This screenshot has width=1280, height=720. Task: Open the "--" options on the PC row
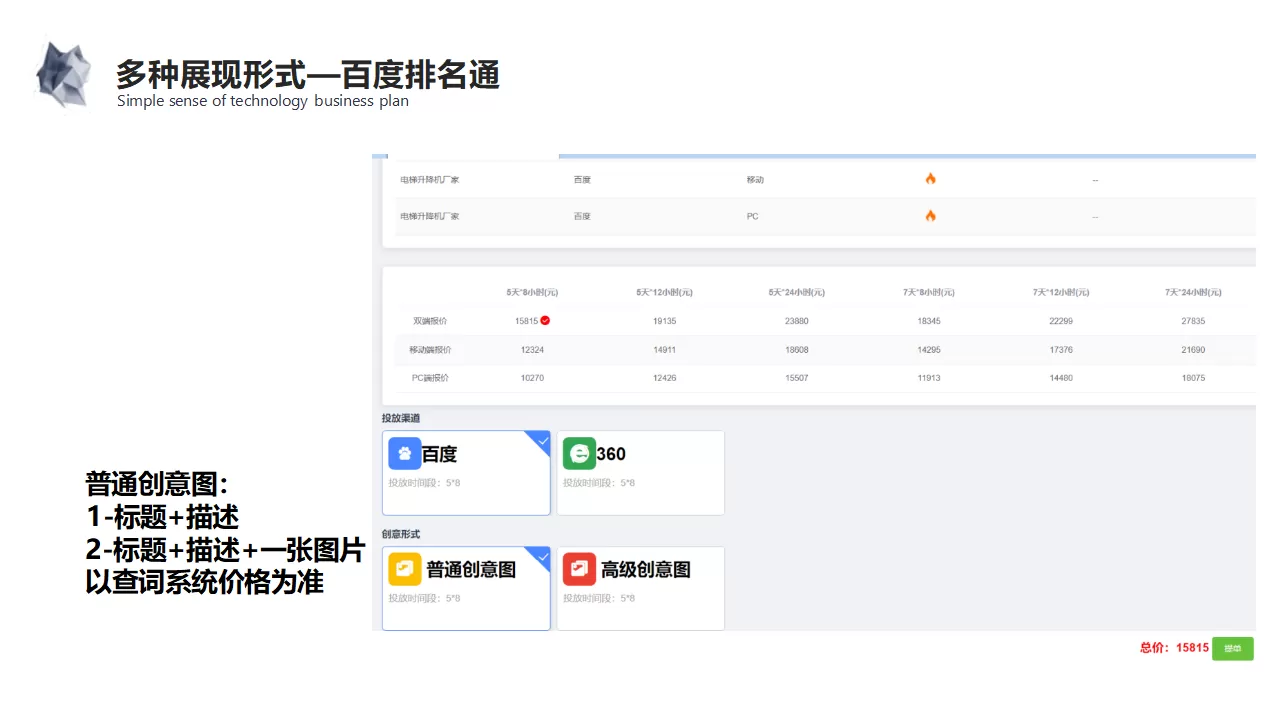[1094, 216]
